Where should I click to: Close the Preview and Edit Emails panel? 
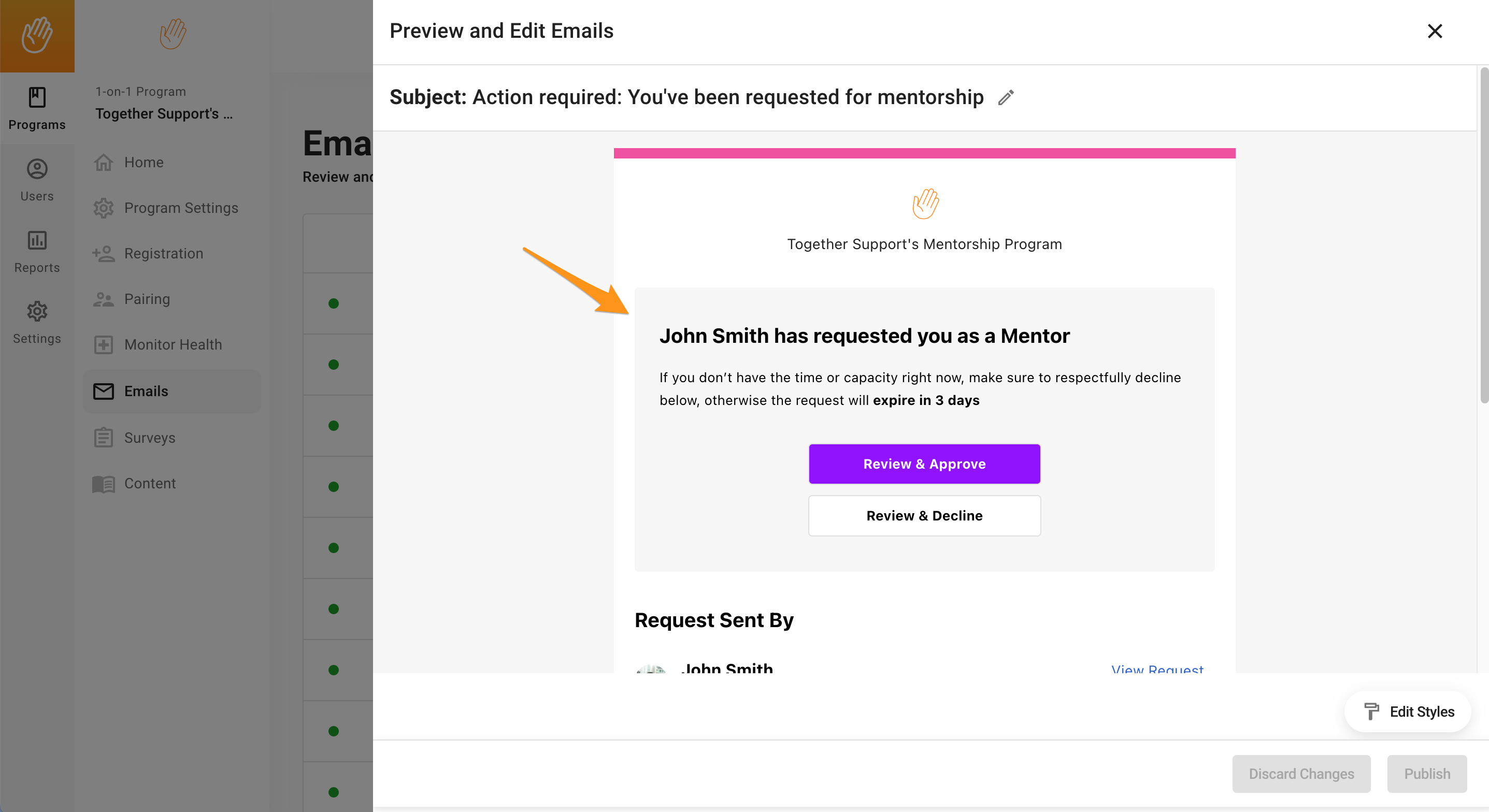(x=1435, y=31)
